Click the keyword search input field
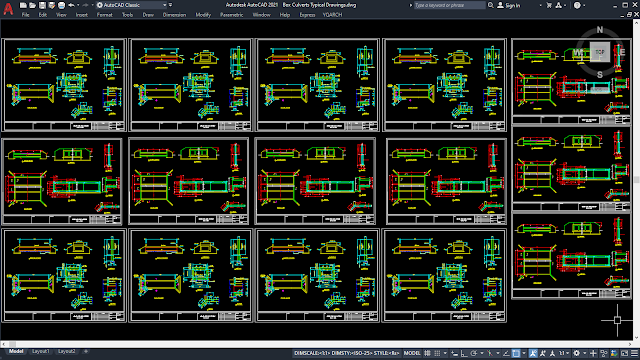 click(x=449, y=5)
